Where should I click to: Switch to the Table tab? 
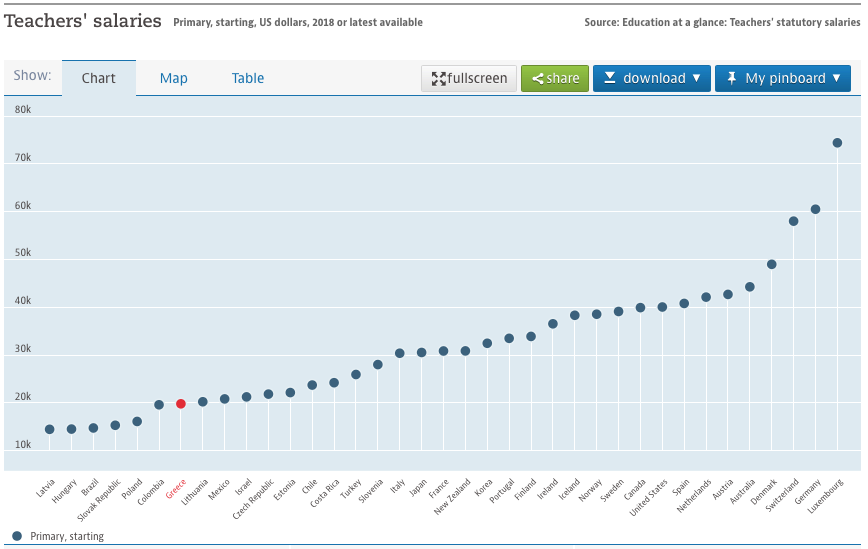[x=248, y=78]
